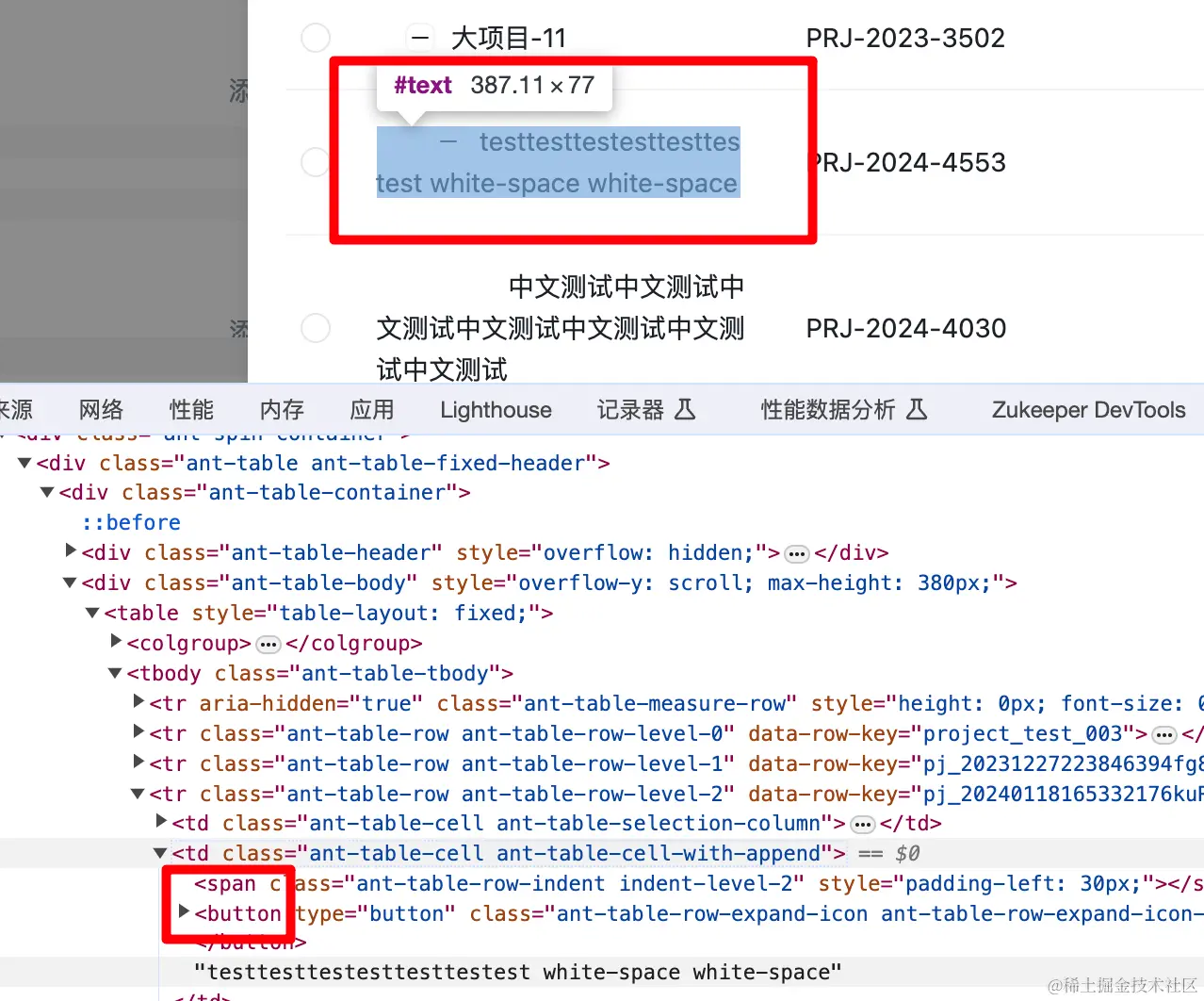Click ellipsis icon on project_test_003 row
This screenshot has height=1001, width=1204.
pyautogui.click(x=1165, y=733)
